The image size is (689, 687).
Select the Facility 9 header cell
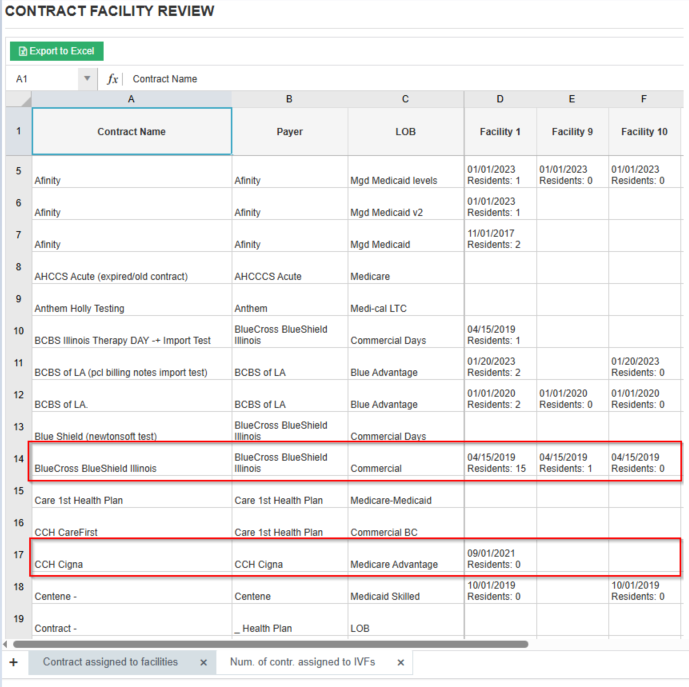[572, 131]
